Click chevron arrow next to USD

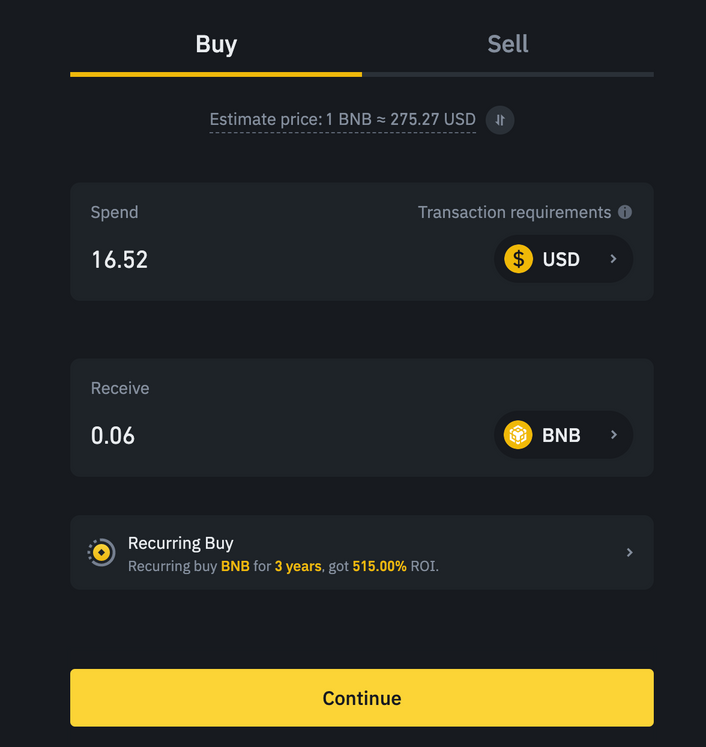click(x=613, y=259)
